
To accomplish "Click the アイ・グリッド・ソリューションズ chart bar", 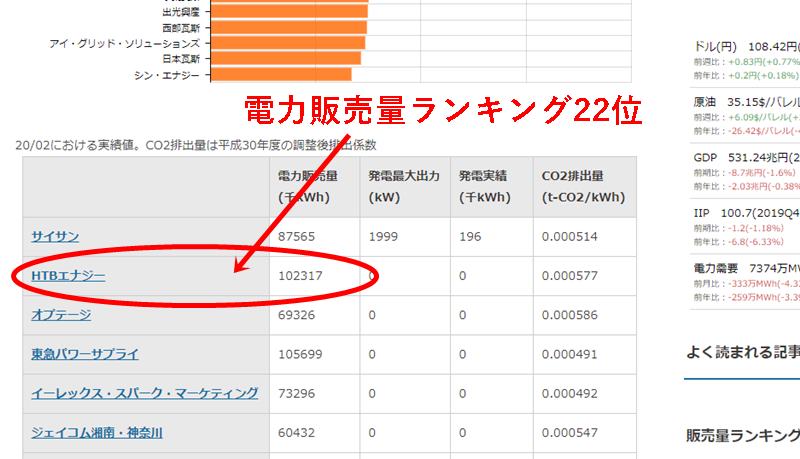I will [x=288, y=43].
